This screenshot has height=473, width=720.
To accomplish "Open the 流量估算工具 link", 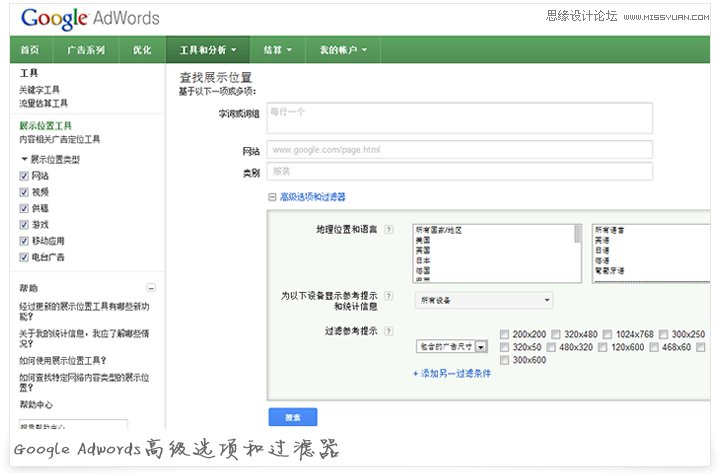I will 44,103.
